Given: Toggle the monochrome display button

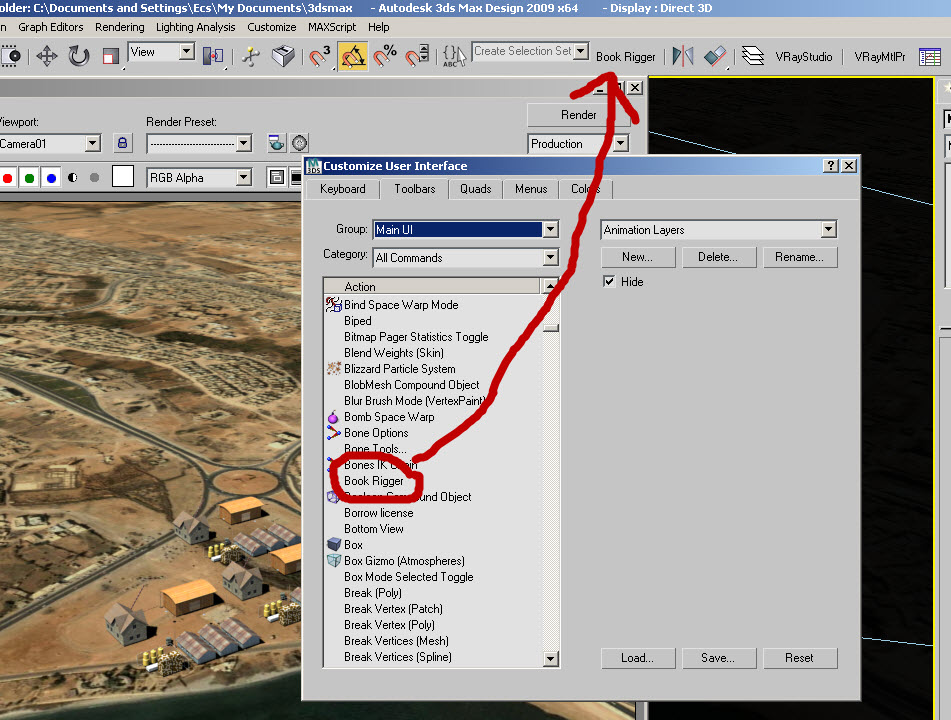Looking at the screenshot, I should 94,178.
